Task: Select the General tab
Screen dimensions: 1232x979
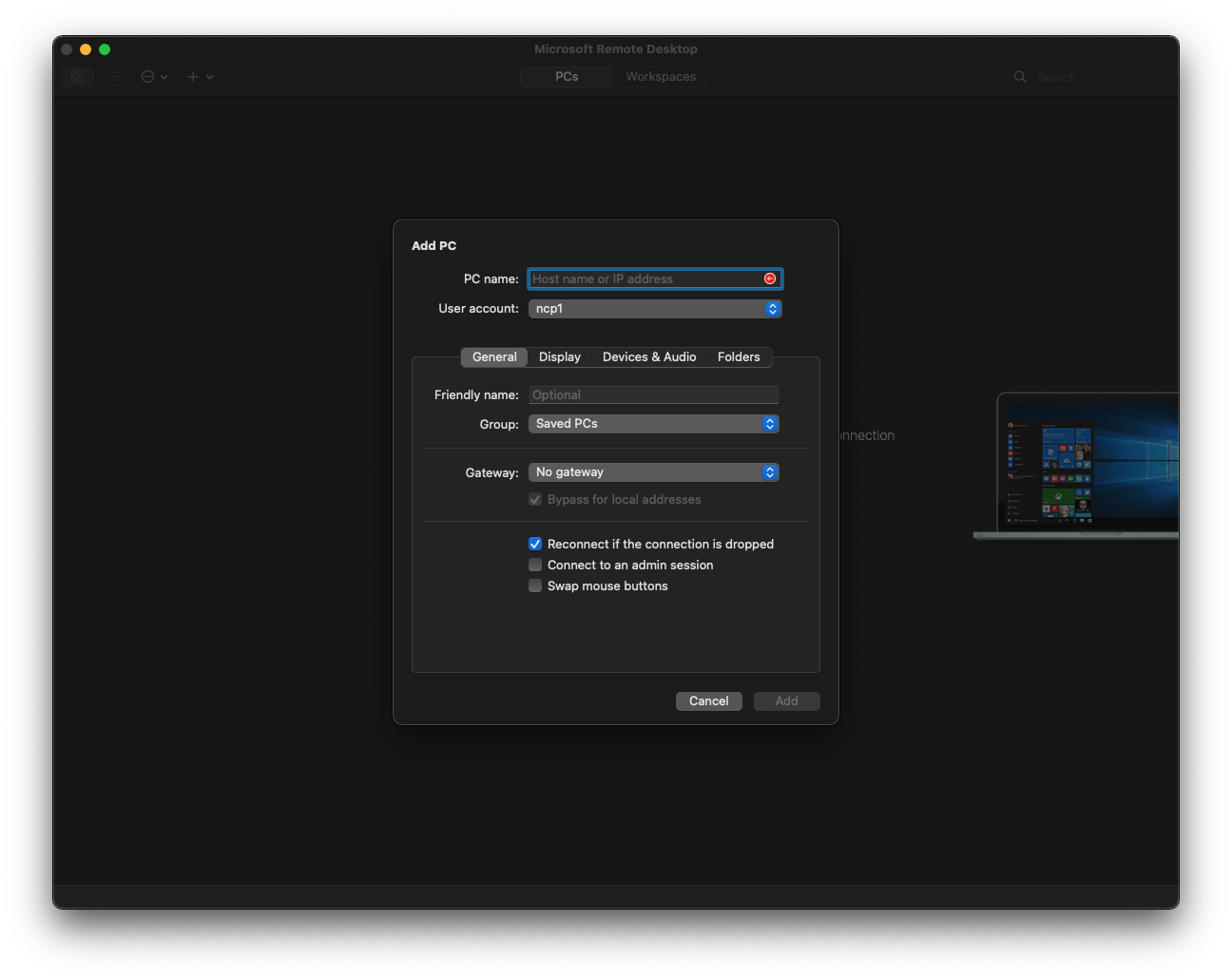Action: [x=494, y=357]
